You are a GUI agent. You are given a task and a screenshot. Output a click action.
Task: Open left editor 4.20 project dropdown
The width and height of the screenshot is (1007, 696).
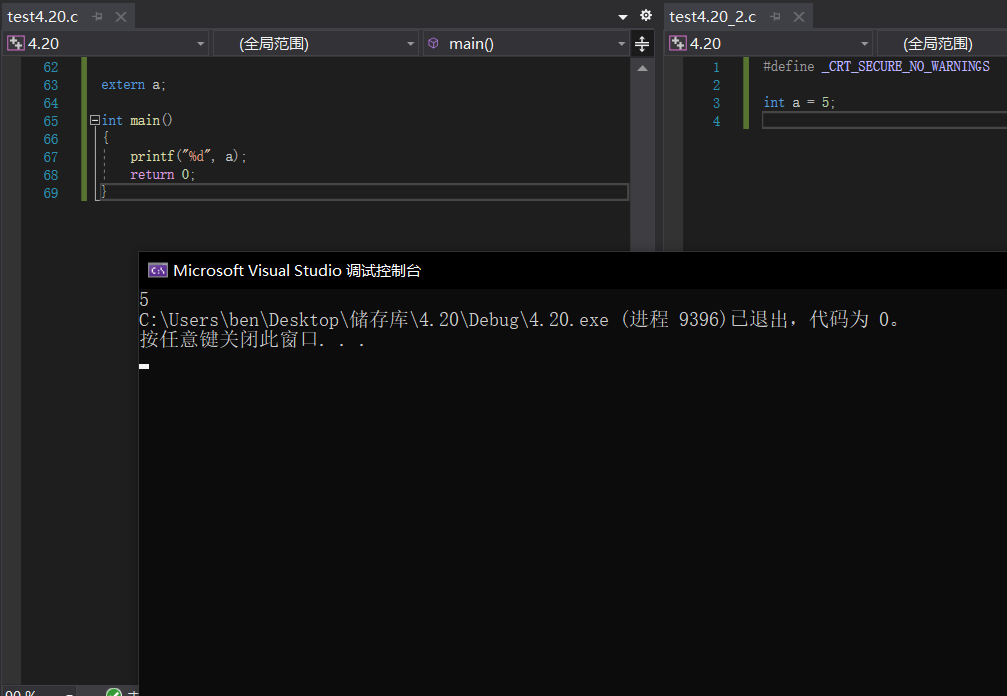tap(106, 44)
